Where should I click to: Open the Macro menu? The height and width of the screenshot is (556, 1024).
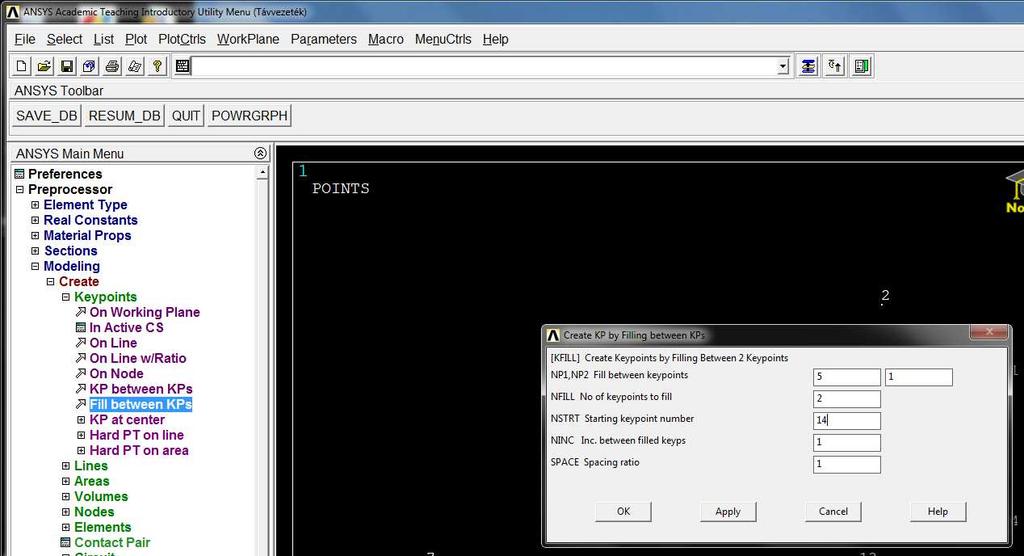tap(385, 39)
